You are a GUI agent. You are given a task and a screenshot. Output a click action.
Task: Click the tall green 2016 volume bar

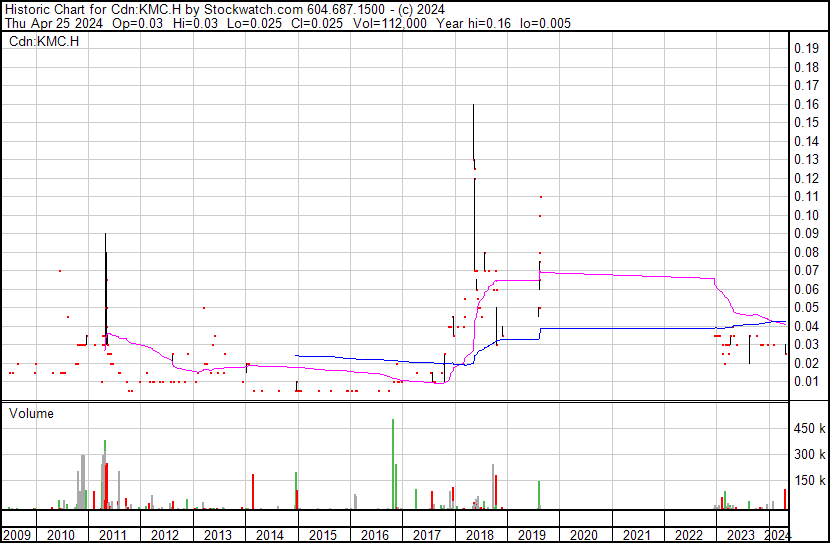393,464
